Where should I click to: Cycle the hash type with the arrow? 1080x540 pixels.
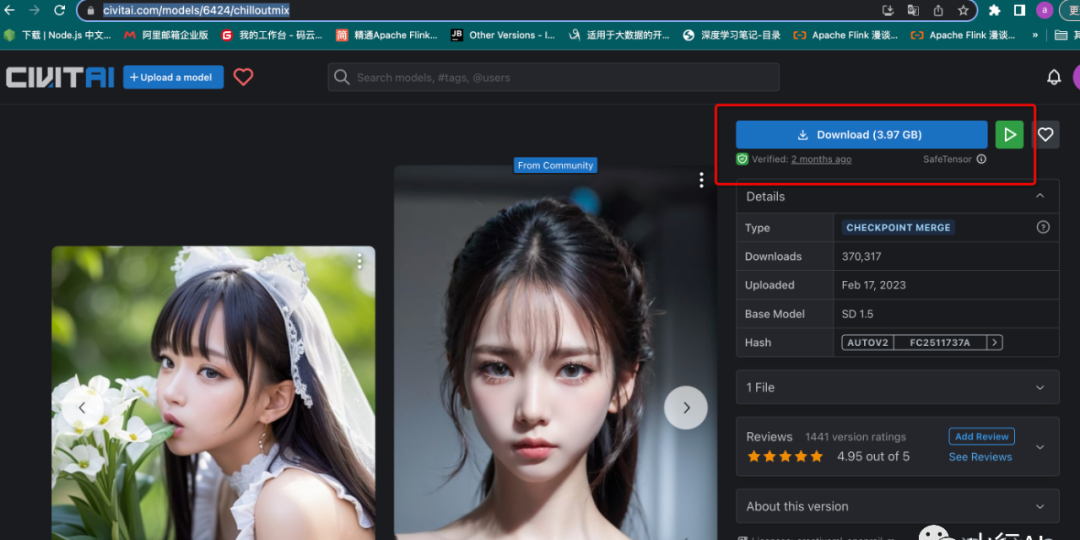(995, 342)
